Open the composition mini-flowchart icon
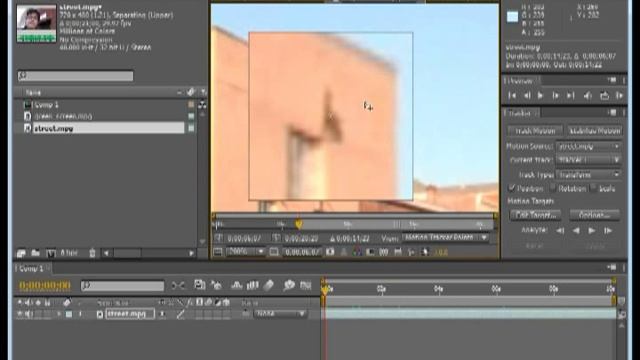 pos(178,286)
